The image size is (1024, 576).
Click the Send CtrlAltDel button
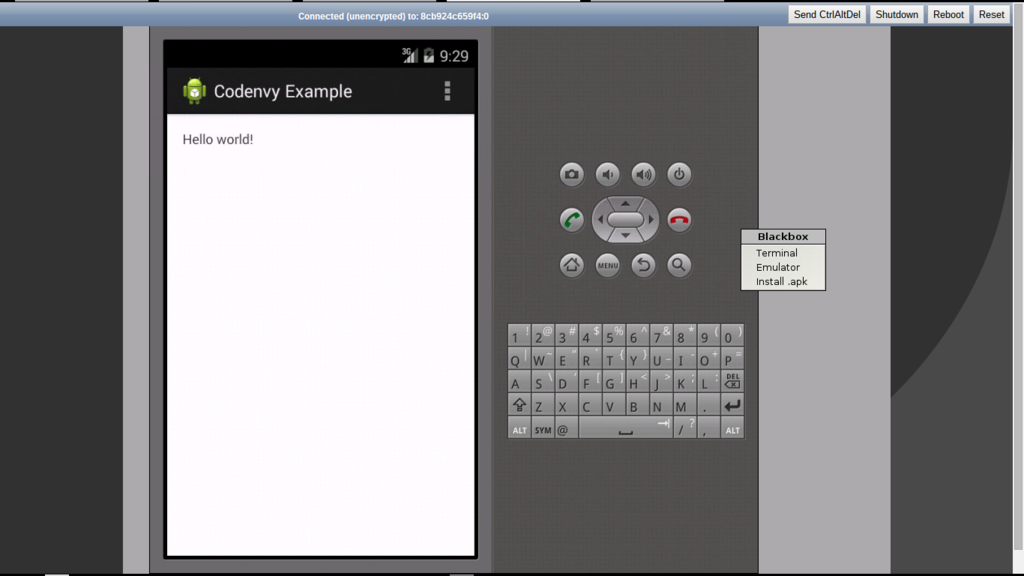tap(827, 14)
